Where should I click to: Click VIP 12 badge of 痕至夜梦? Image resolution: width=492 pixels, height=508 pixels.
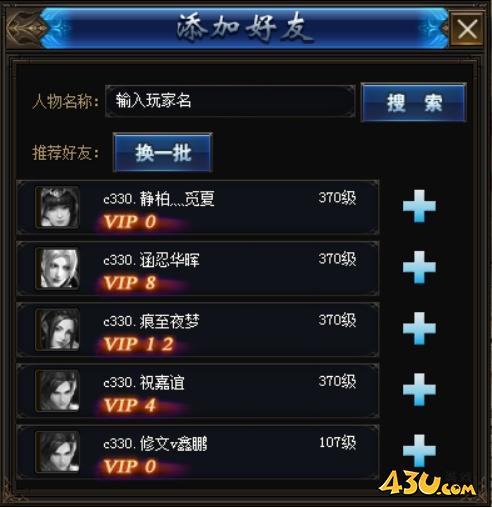click(140, 344)
